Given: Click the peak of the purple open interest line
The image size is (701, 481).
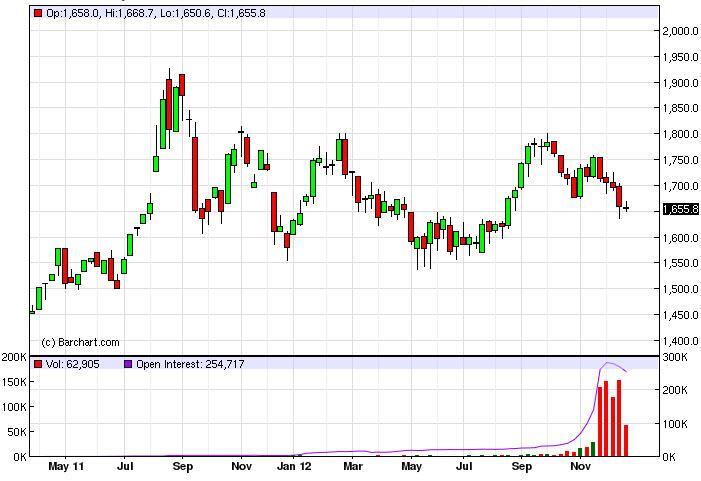Looking at the screenshot, I should 609,364.
